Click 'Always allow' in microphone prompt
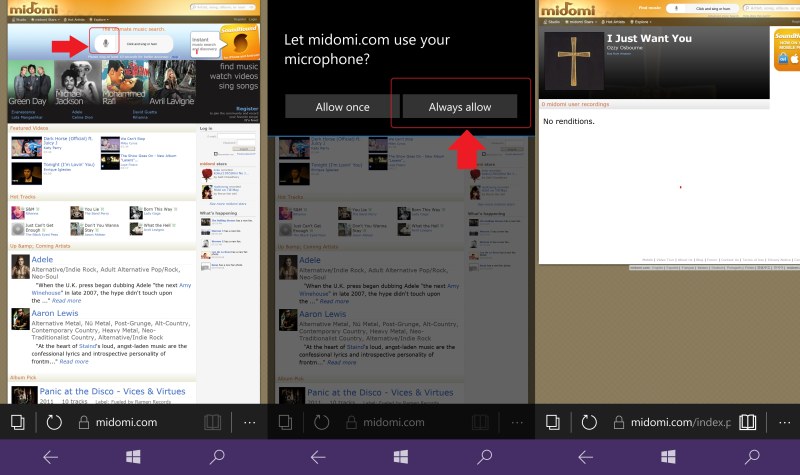This screenshot has width=800, height=475. (460, 107)
